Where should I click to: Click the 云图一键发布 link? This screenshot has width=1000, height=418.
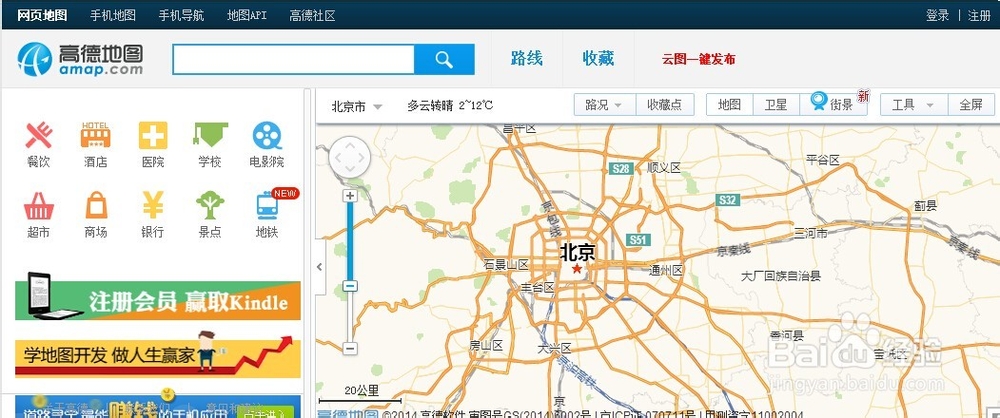point(698,59)
